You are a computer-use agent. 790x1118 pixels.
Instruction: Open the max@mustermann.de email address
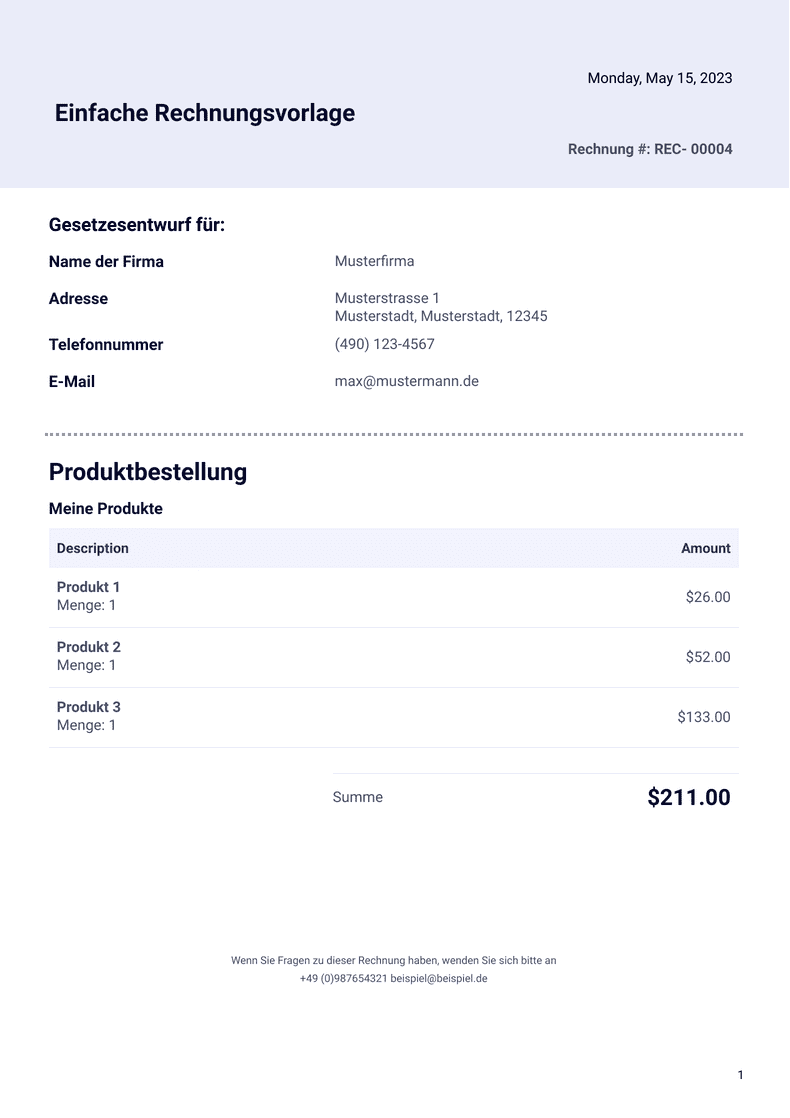pyautogui.click(x=406, y=381)
